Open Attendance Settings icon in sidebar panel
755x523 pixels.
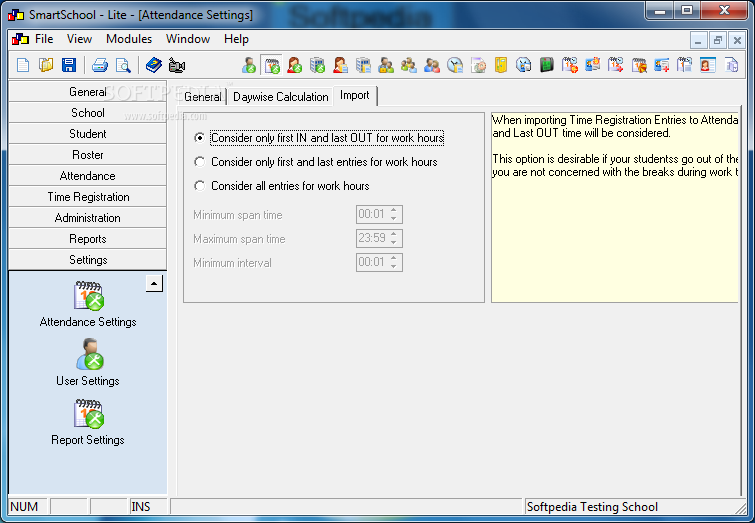click(x=89, y=295)
